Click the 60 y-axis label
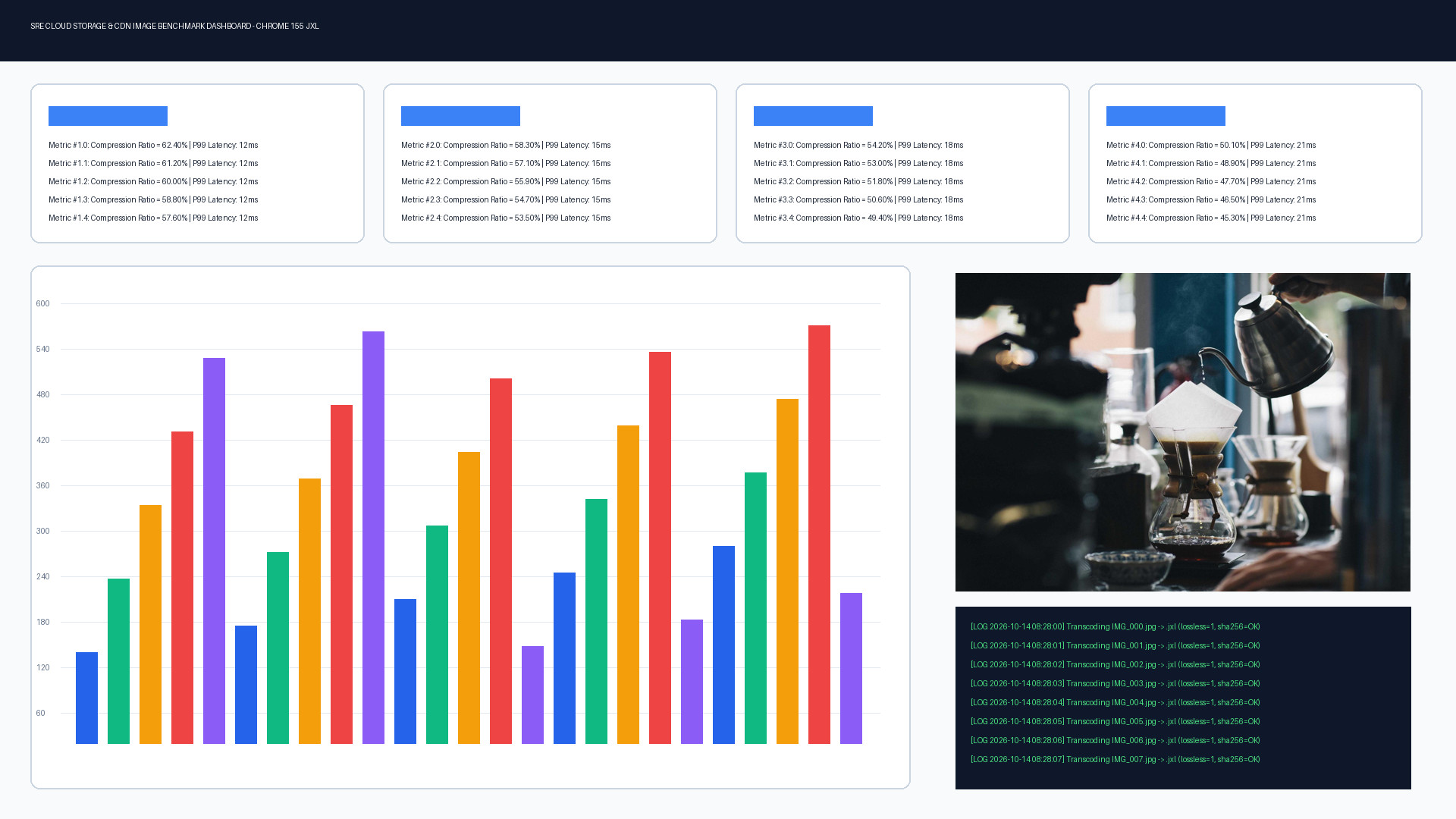The image size is (1456, 819). [40, 713]
